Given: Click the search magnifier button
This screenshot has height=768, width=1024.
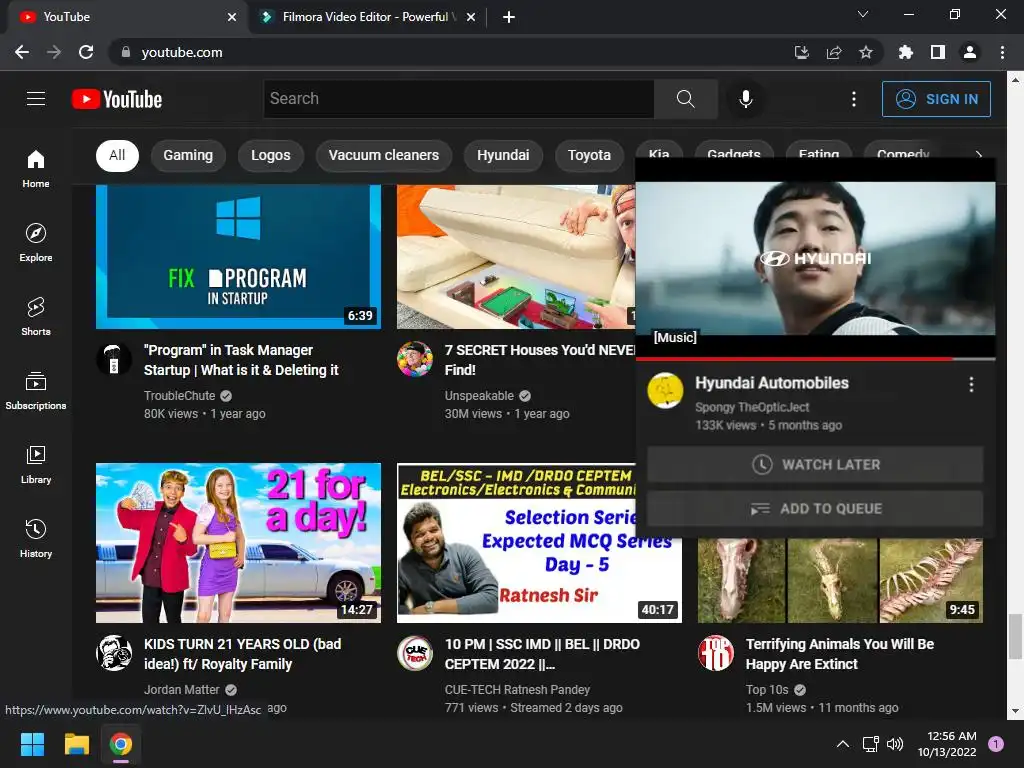Looking at the screenshot, I should (x=685, y=99).
